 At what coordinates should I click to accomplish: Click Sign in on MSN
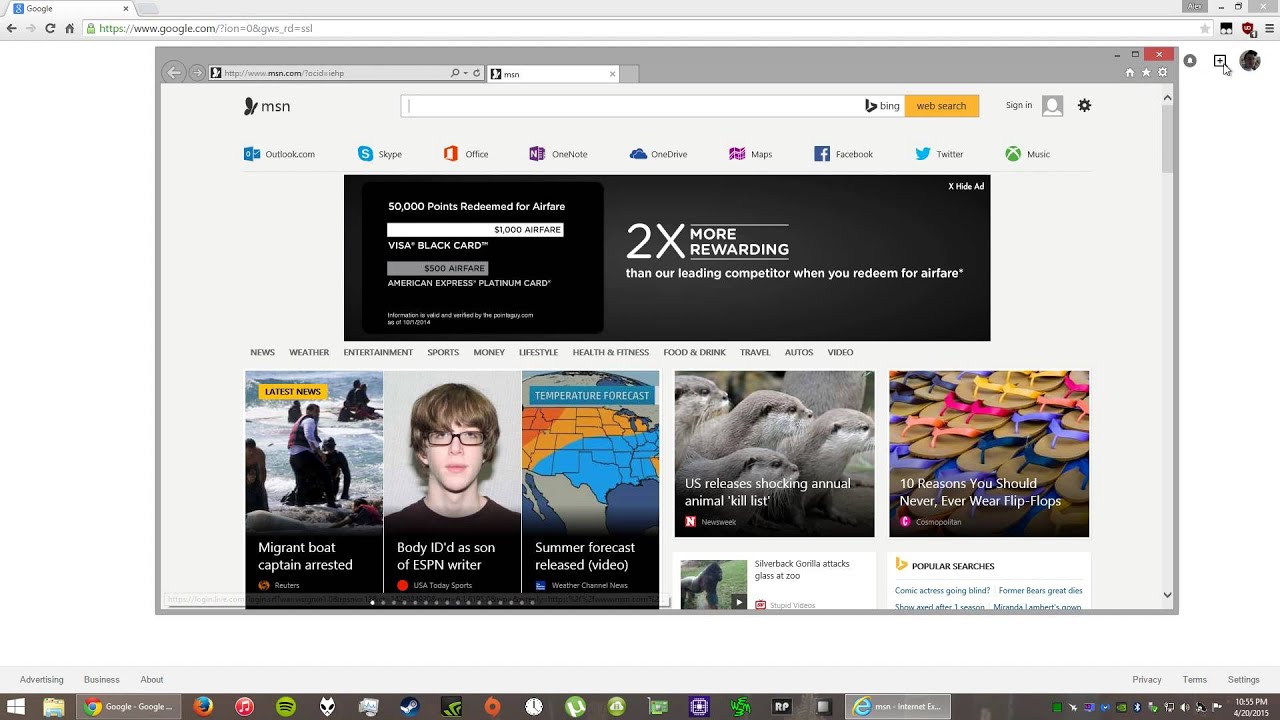point(1019,105)
